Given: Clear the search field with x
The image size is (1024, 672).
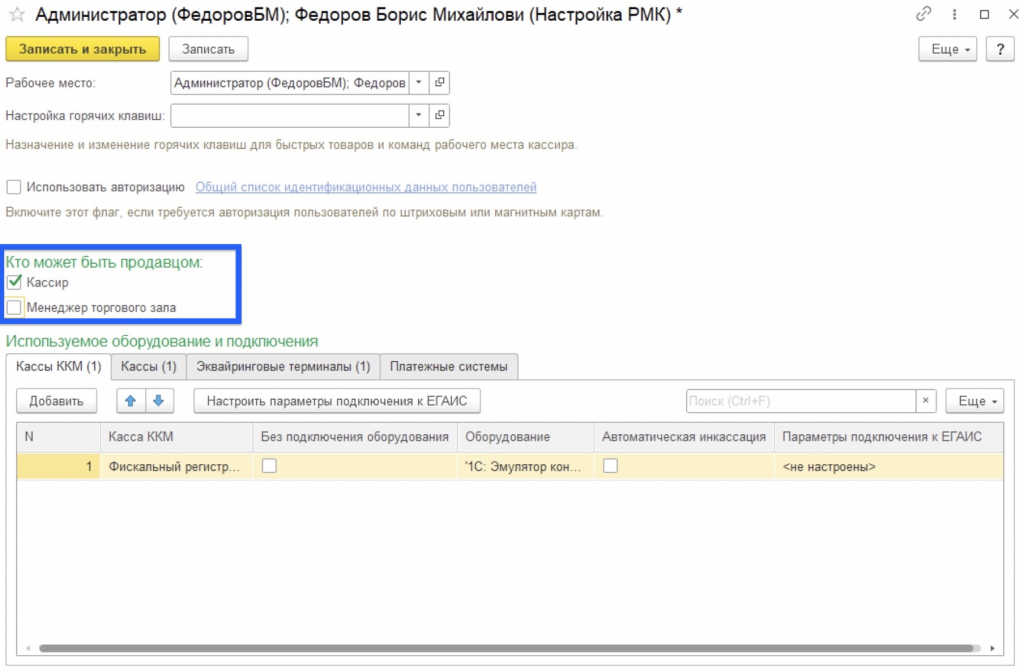Looking at the screenshot, I should click(925, 401).
